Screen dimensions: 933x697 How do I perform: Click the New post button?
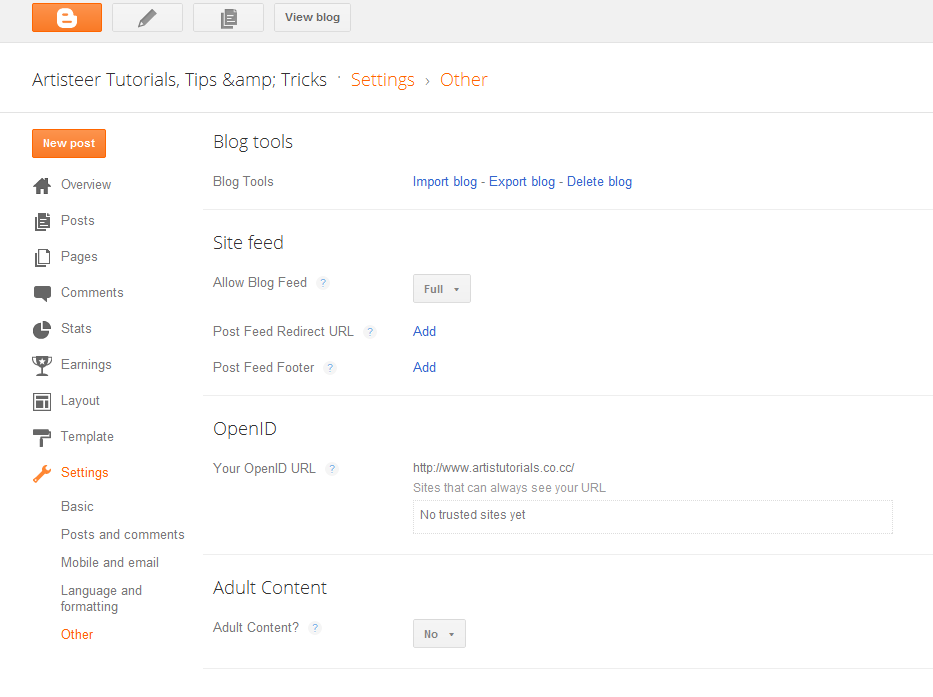(x=69, y=144)
